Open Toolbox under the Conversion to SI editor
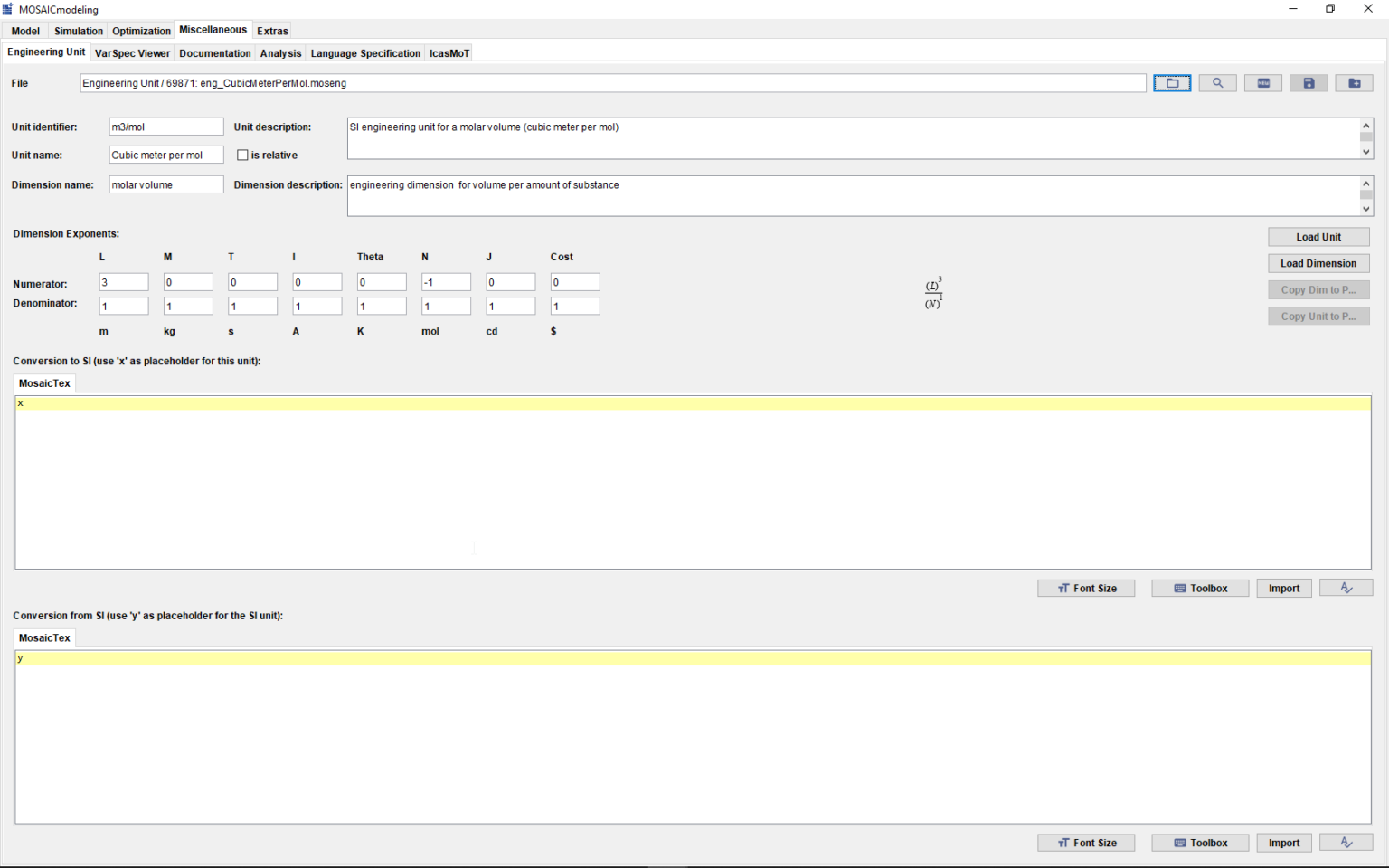1389x868 pixels. 1200,589
